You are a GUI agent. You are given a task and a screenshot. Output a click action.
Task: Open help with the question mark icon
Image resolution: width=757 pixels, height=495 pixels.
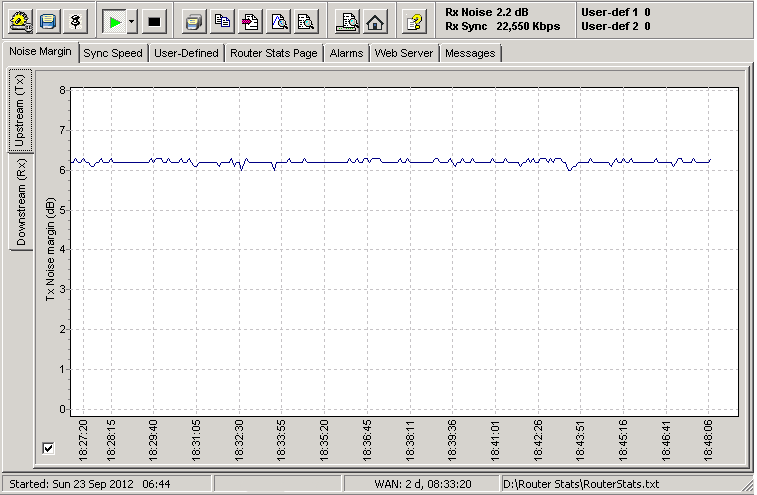coord(413,20)
